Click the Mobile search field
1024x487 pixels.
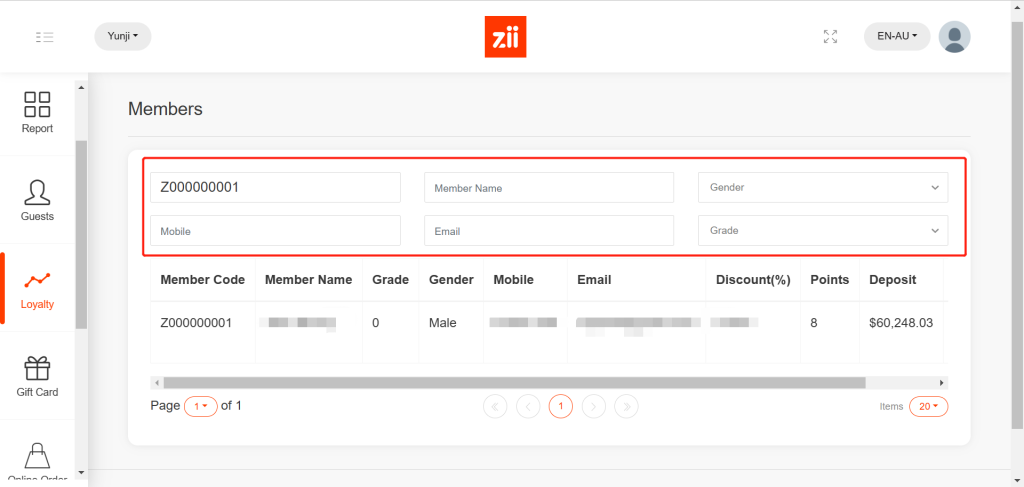click(275, 231)
